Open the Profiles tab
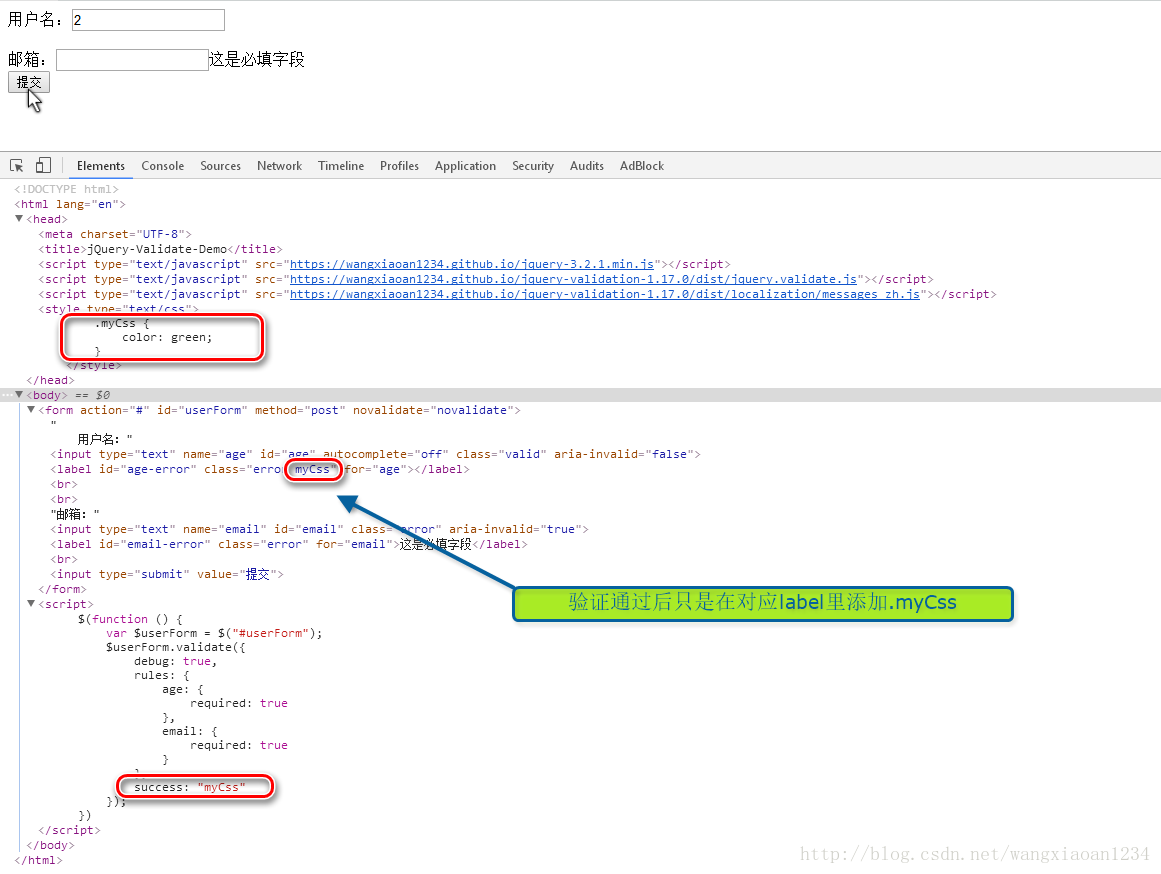 click(x=399, y=166)
